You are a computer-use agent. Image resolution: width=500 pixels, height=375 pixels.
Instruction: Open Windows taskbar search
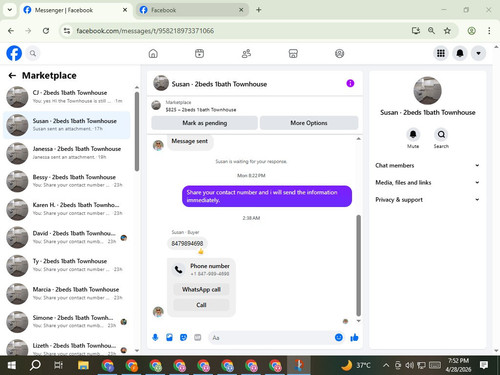pos(35,365)
